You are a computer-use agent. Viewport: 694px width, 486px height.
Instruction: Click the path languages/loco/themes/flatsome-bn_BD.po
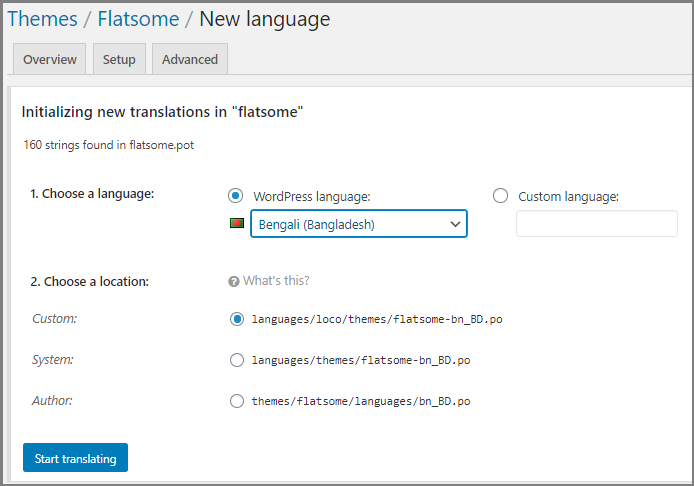(x=377, y=319)
